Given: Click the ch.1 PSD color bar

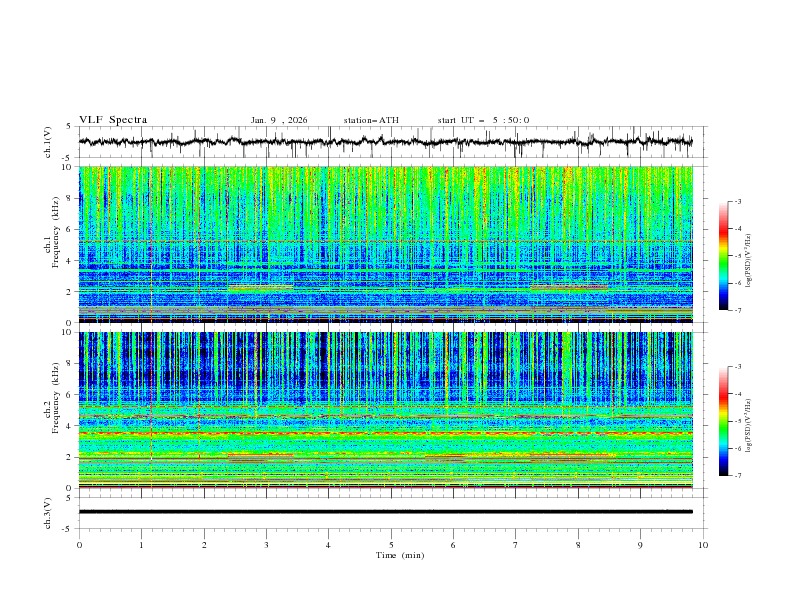Looking at the screenshot, I should click(724, 256).
